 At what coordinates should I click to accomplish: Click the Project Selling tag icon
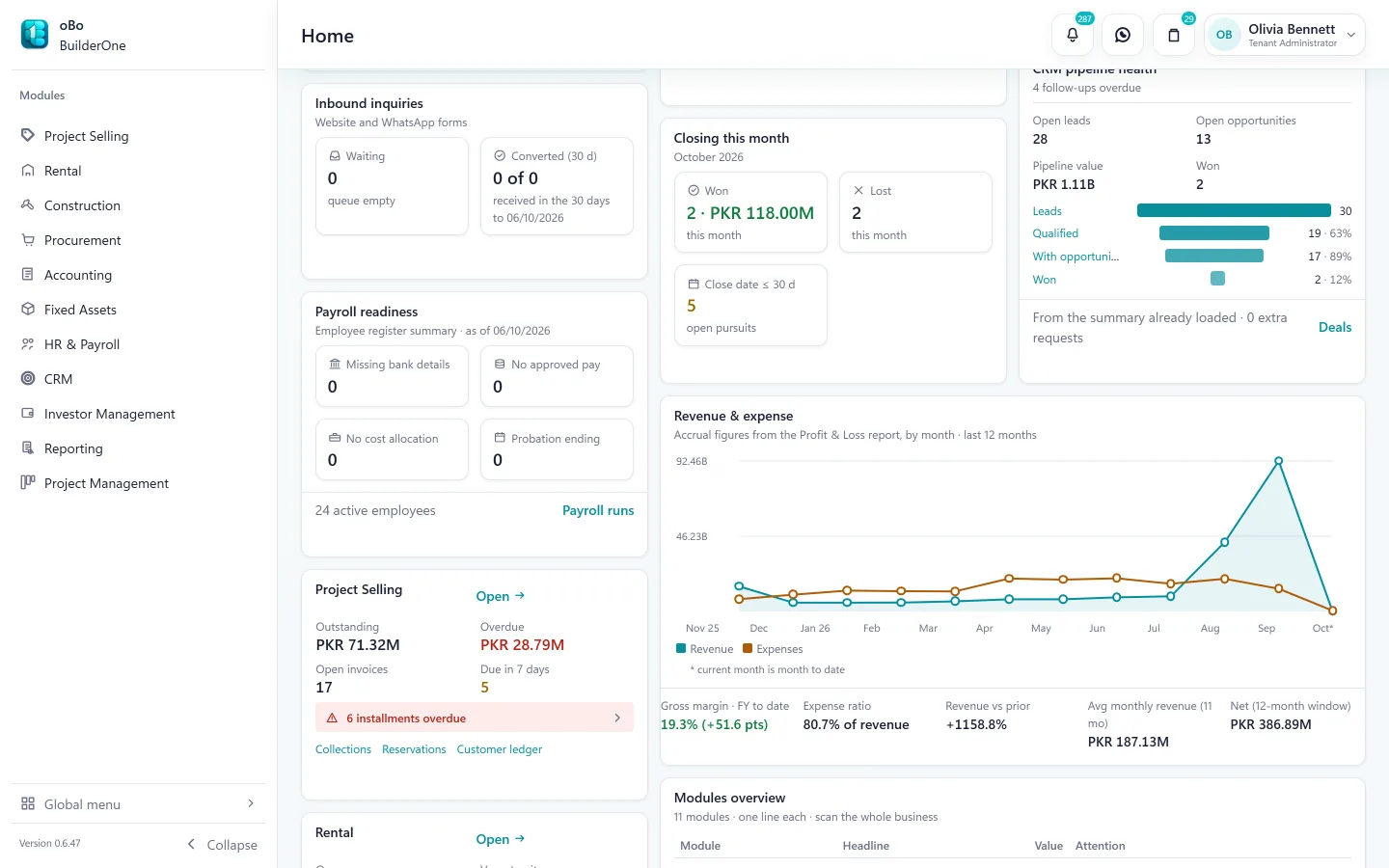click(x=28, y=136)
